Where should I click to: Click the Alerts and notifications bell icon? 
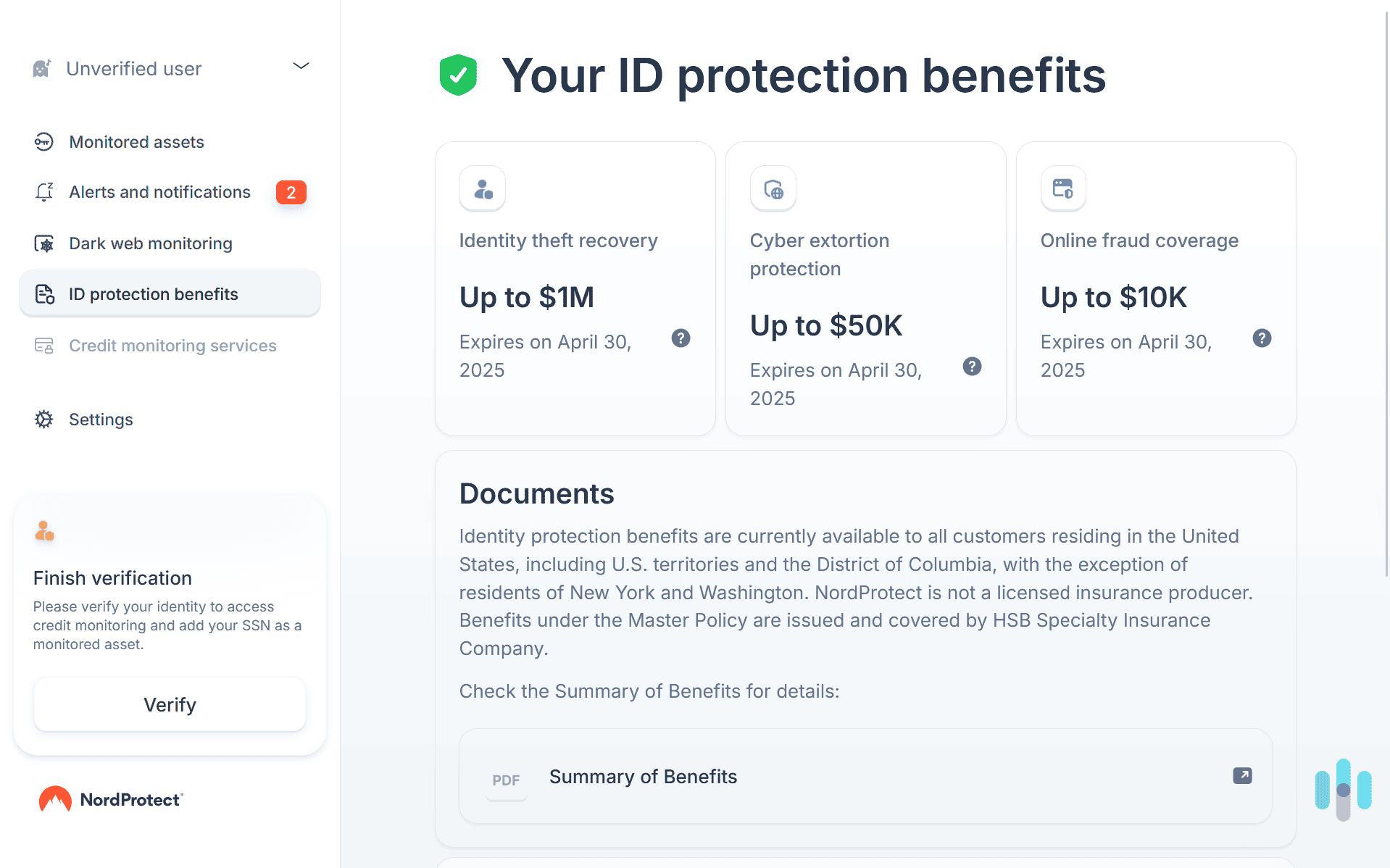click(x=44, y=192)
